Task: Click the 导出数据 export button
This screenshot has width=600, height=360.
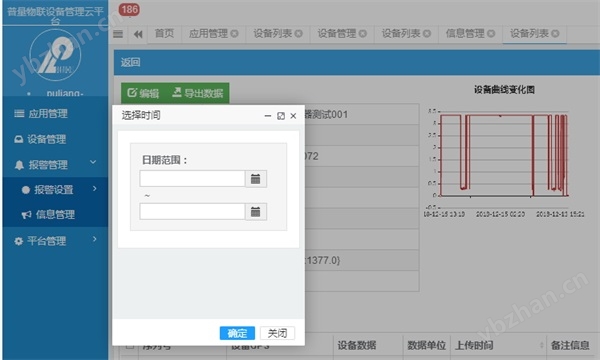Action: [198, 93]
